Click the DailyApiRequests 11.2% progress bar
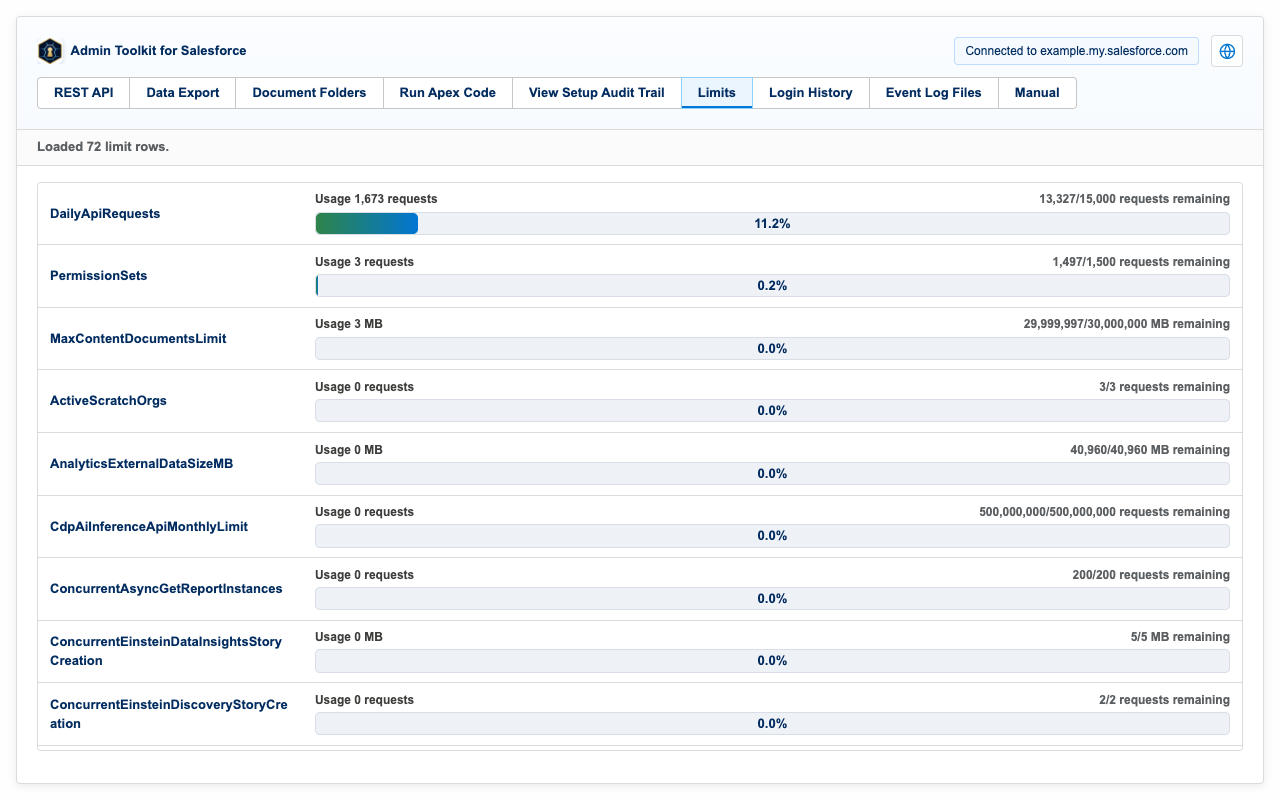 (772, 224)
